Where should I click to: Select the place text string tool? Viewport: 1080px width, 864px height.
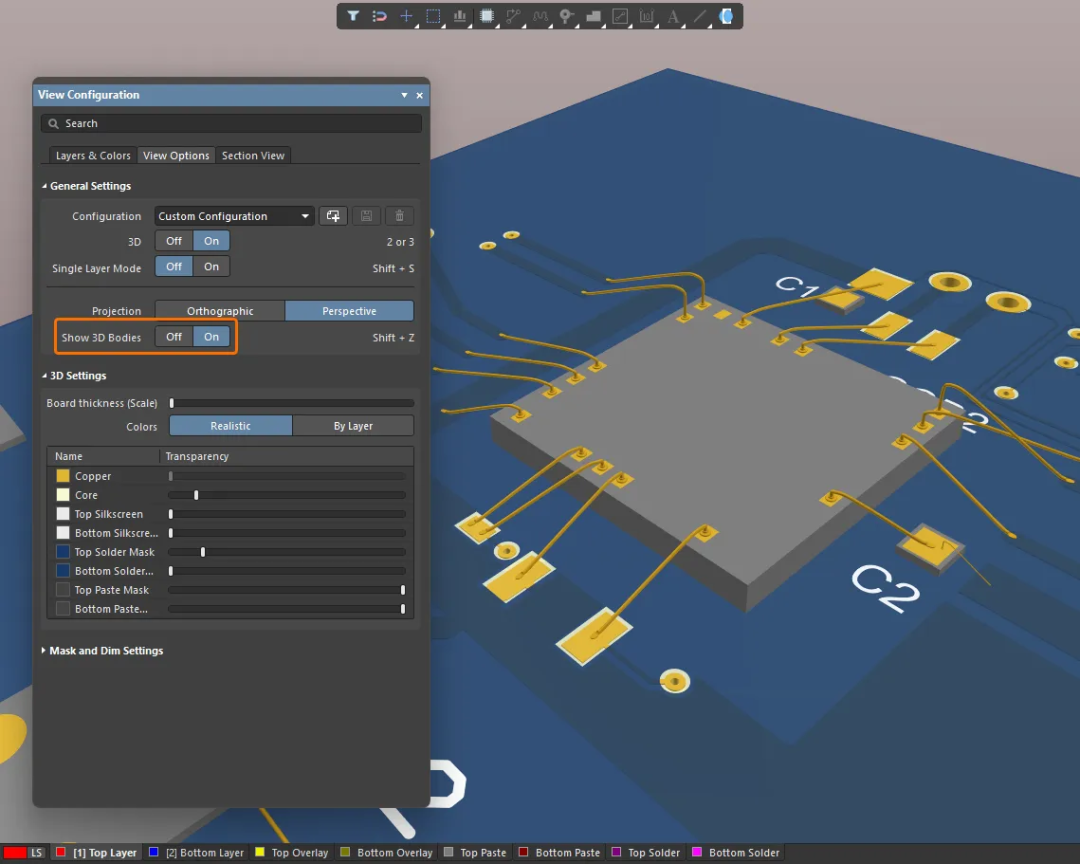click(673, 16)
